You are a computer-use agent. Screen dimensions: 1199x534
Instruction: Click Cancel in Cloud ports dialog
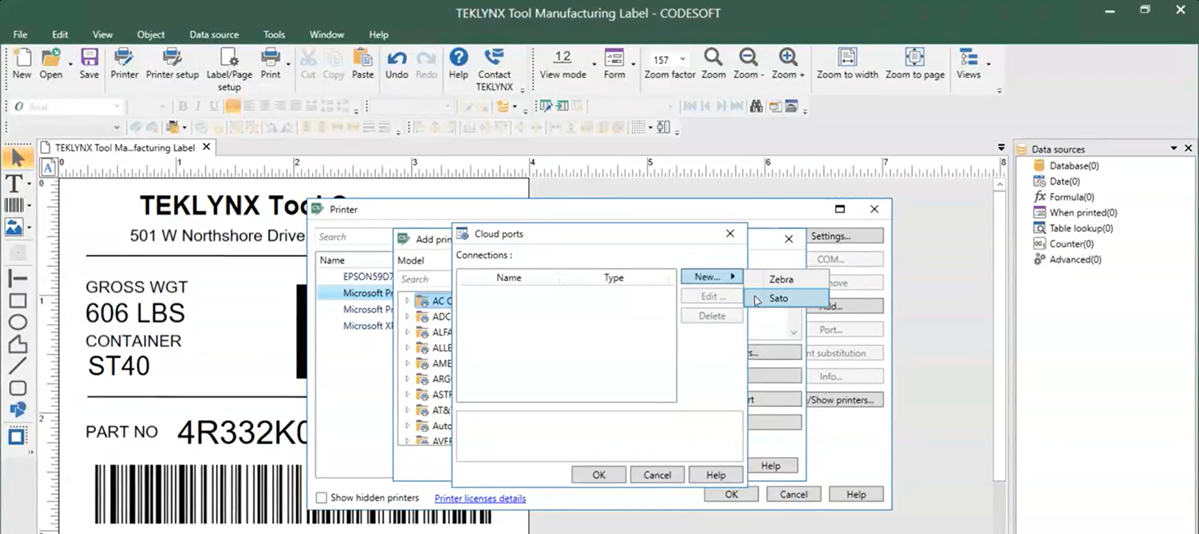(657, 475)
